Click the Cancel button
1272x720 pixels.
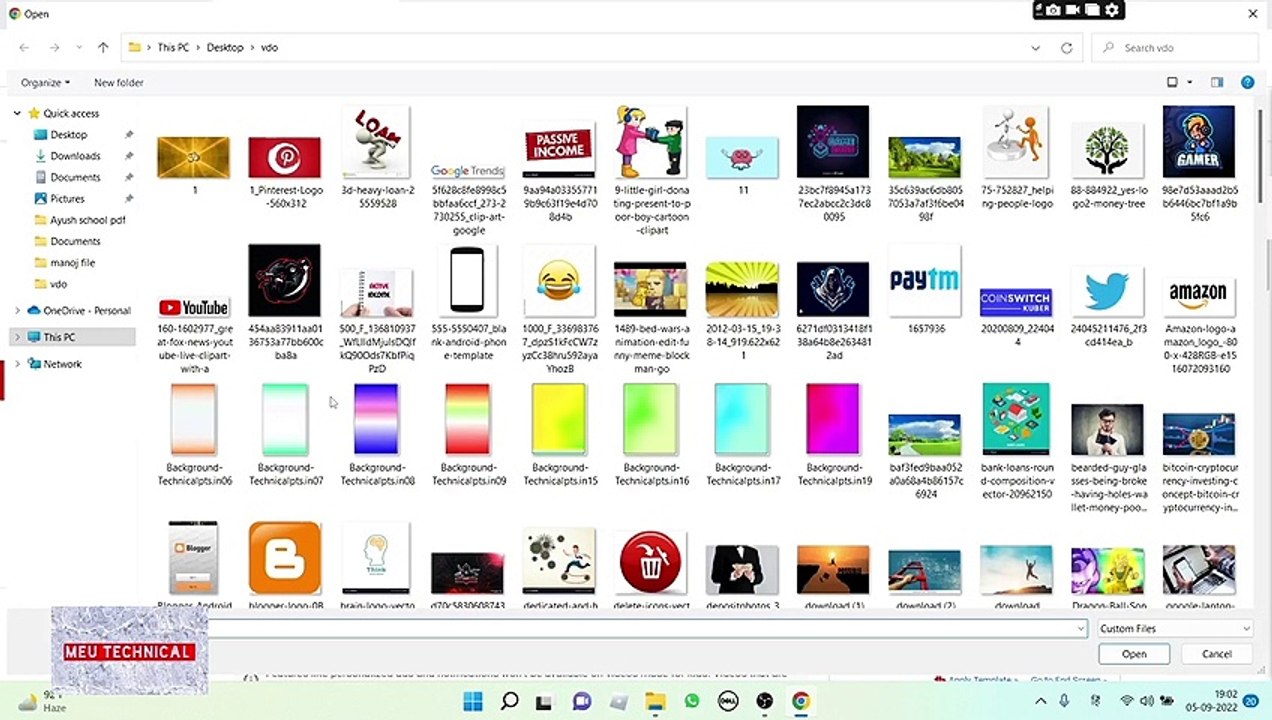pyautogui.click(x=1216, y=654)
